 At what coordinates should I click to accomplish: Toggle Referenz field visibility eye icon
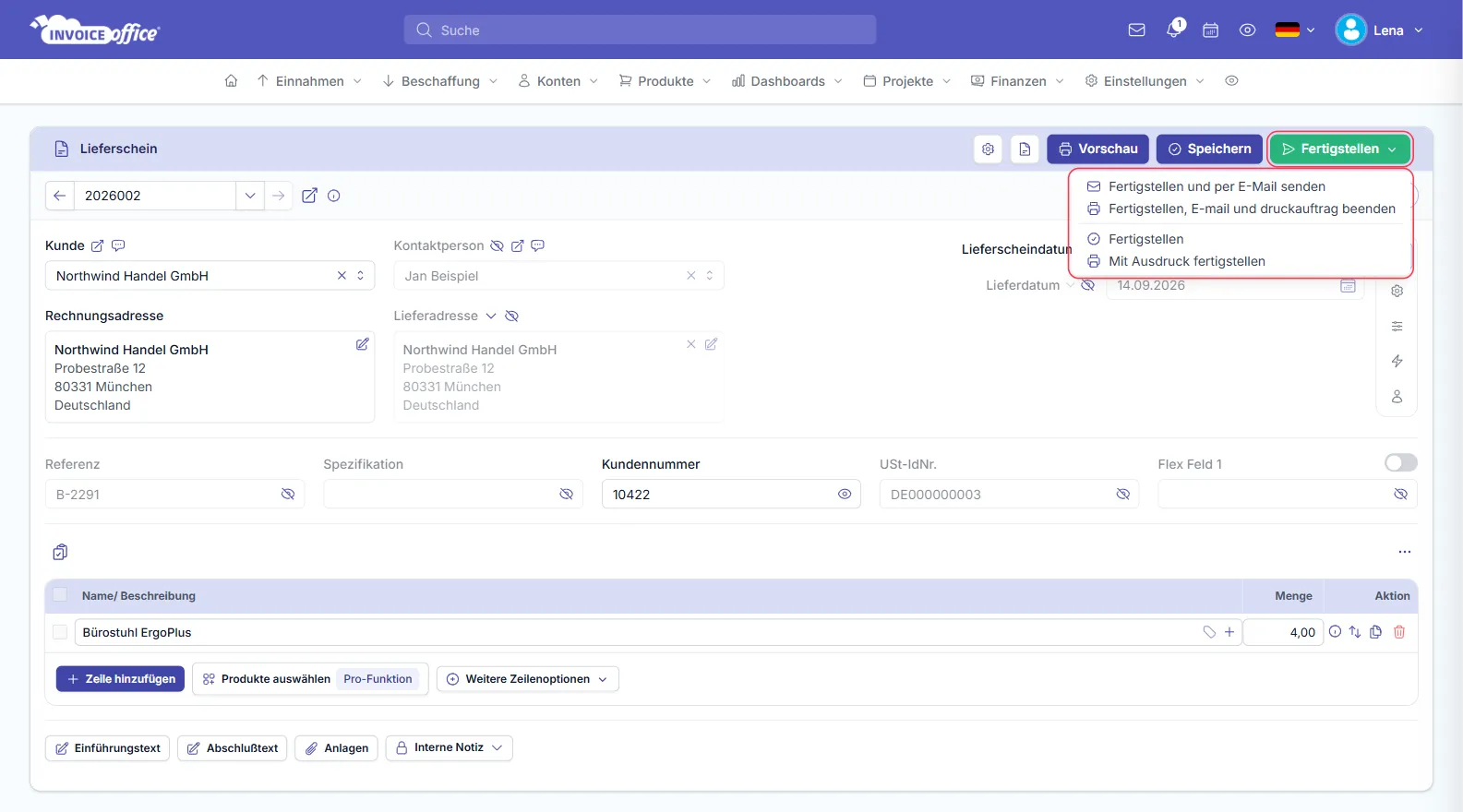pyautogui.click(x=288, y=495)
